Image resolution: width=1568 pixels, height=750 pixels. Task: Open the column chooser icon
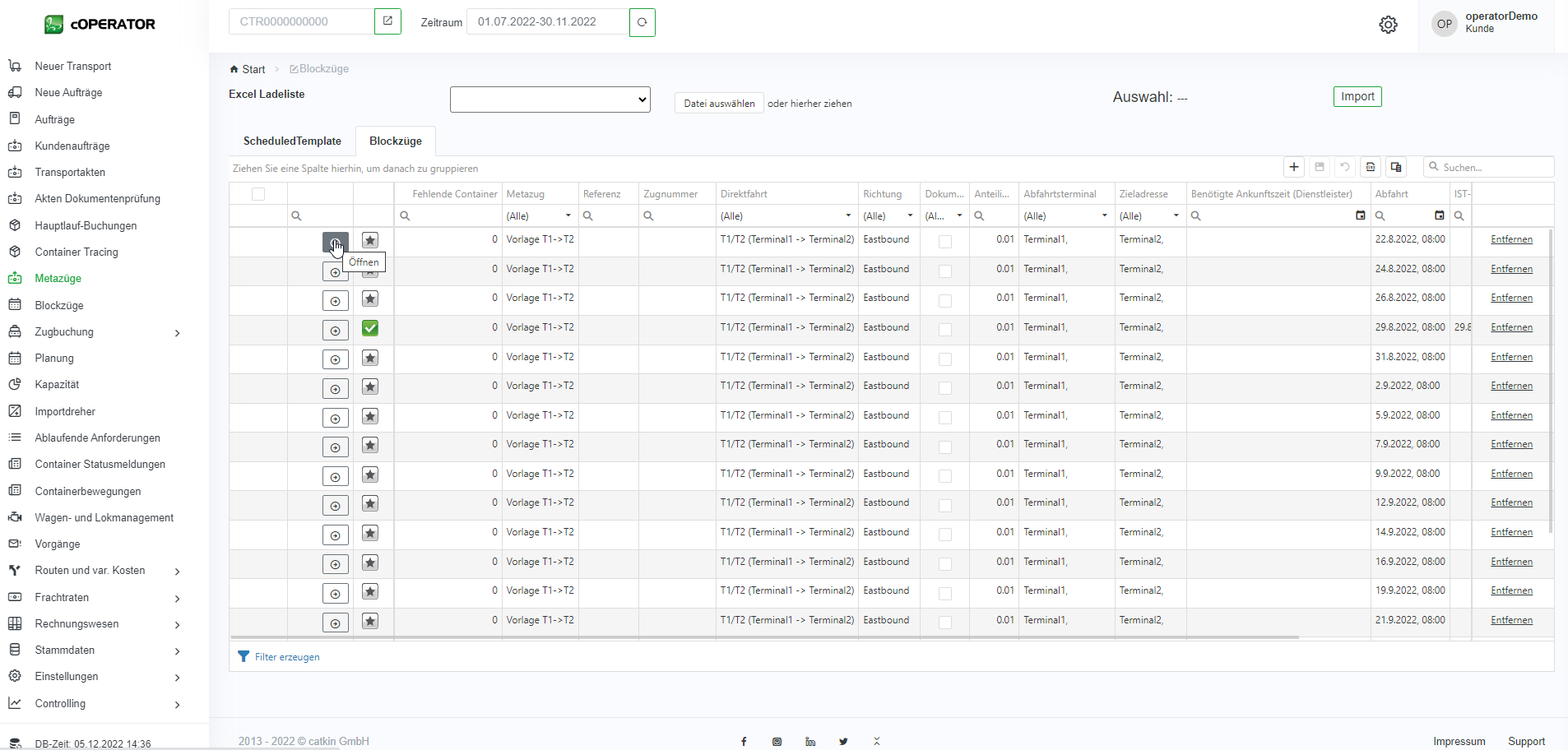point(1396,167)
